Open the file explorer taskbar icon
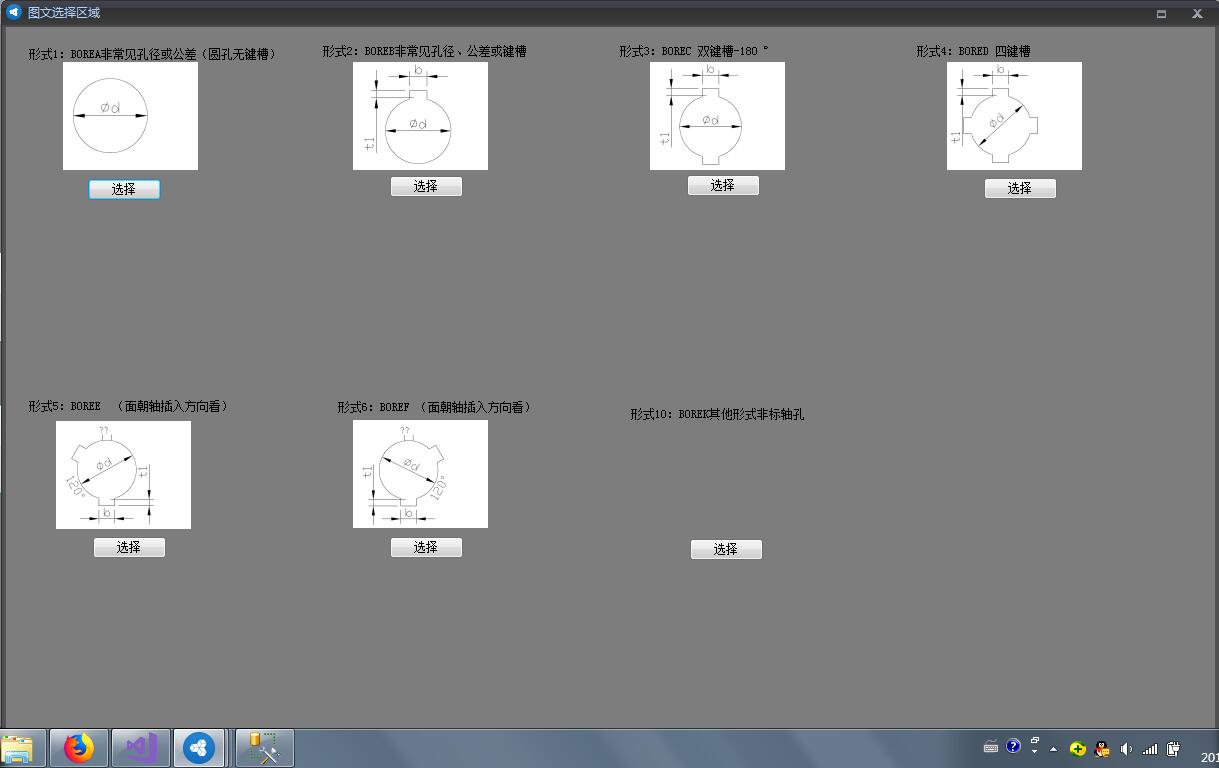 [18, 748]
